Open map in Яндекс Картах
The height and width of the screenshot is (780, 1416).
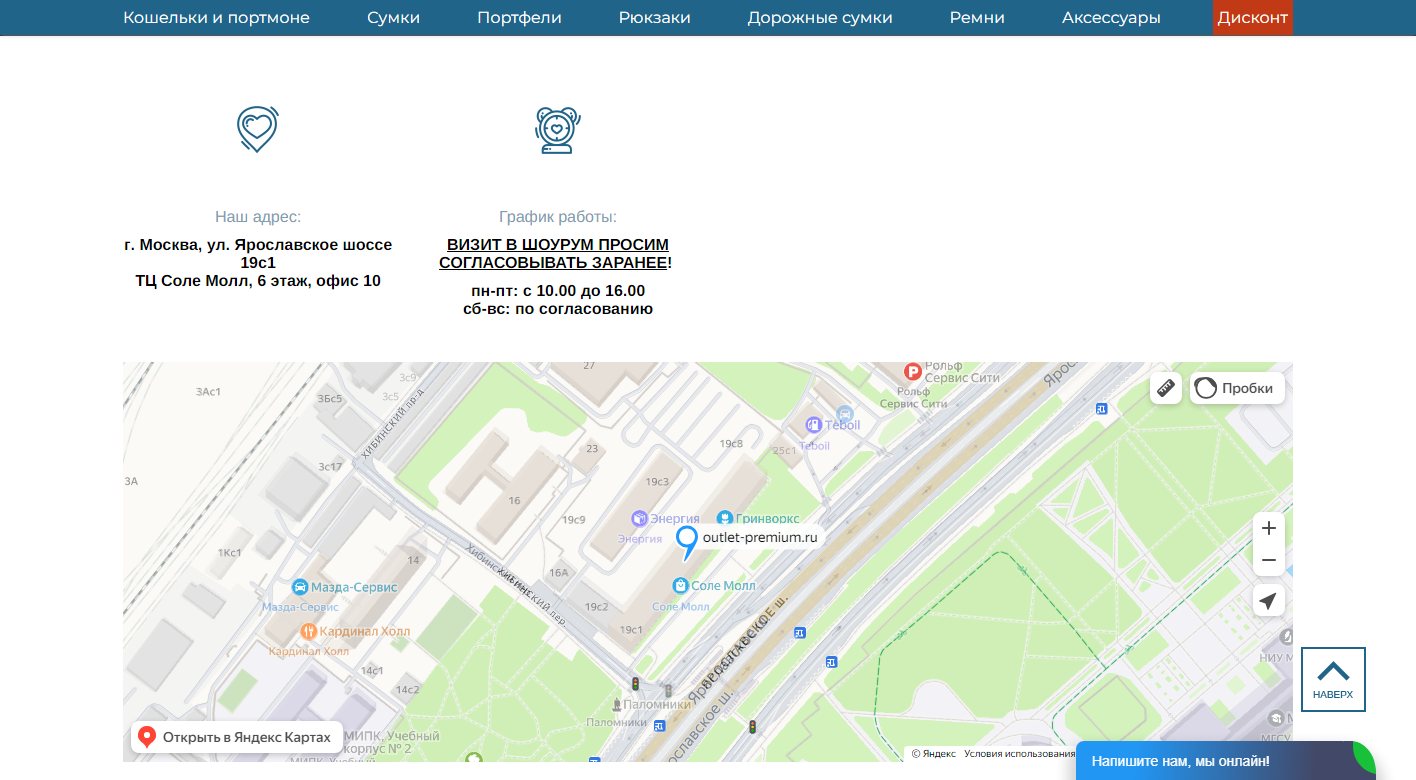tap(237, 737)
